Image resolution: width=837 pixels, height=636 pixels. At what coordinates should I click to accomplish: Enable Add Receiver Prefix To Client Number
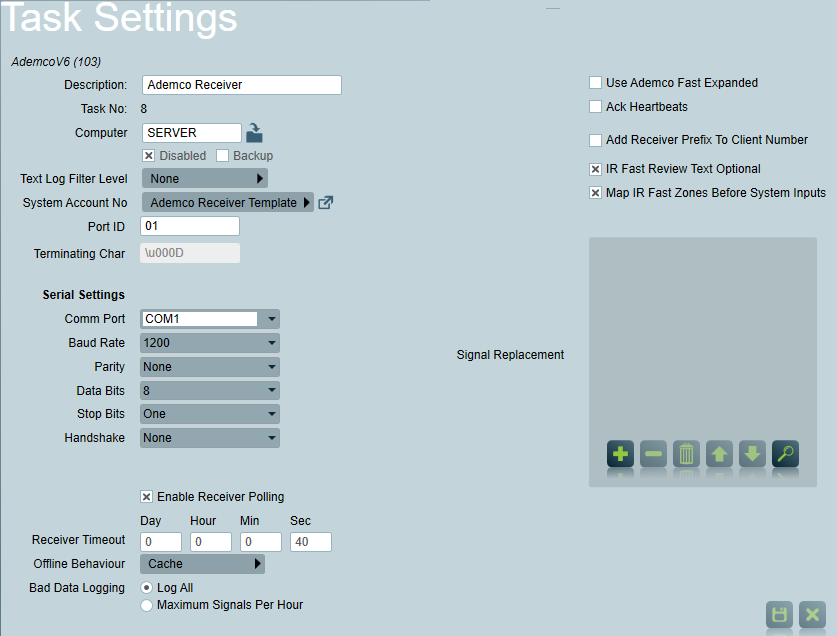click(595, 140)
